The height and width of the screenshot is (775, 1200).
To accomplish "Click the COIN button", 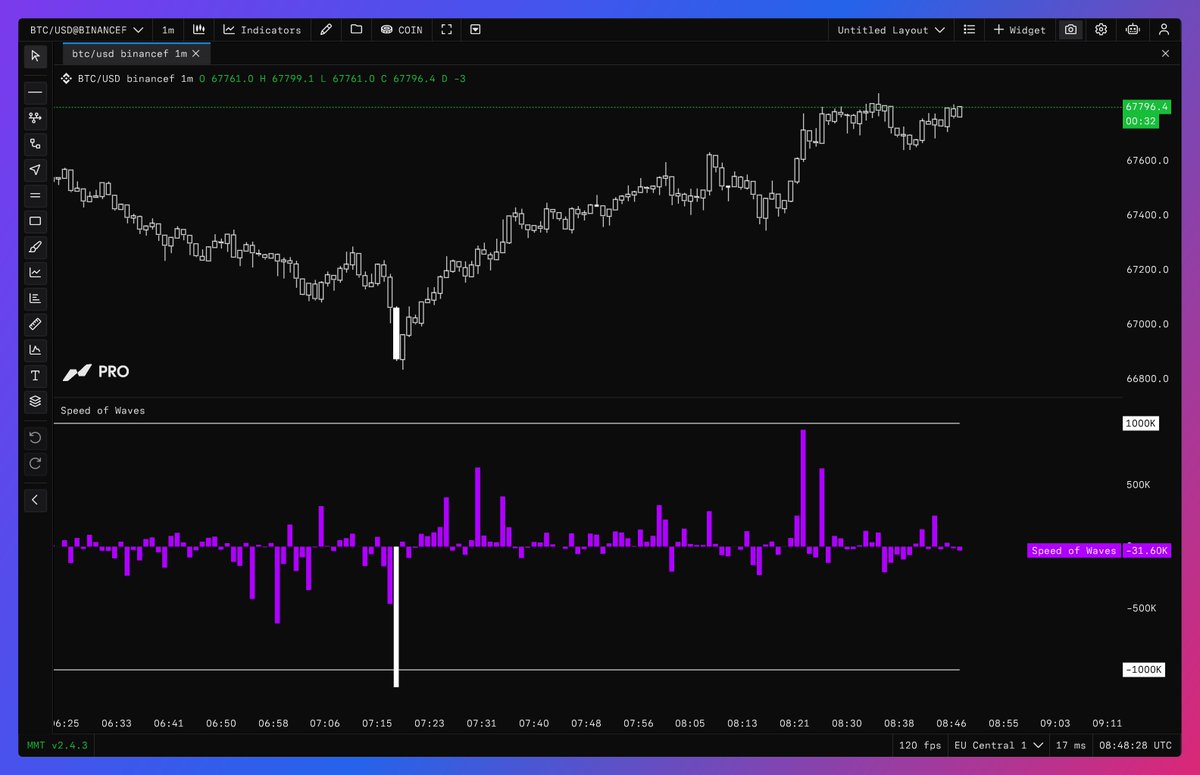I will [401, 30].
